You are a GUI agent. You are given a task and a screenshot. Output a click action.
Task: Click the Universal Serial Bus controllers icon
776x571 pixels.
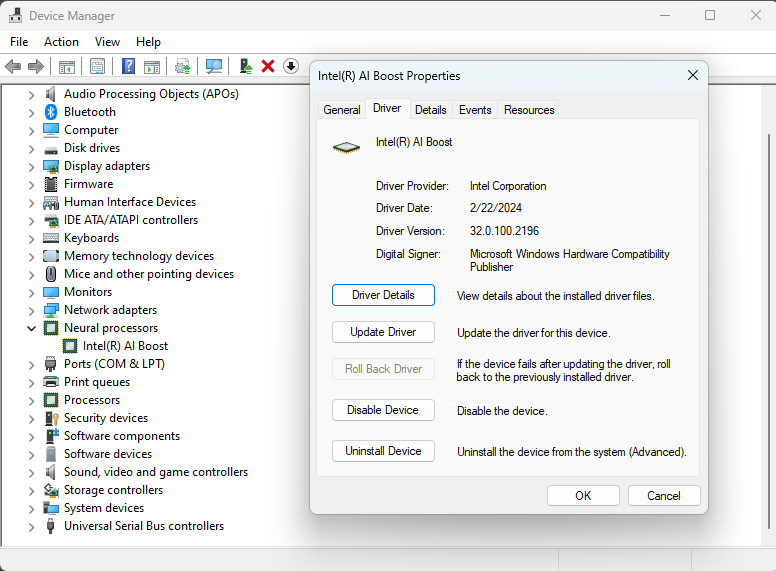click(50, 526)
